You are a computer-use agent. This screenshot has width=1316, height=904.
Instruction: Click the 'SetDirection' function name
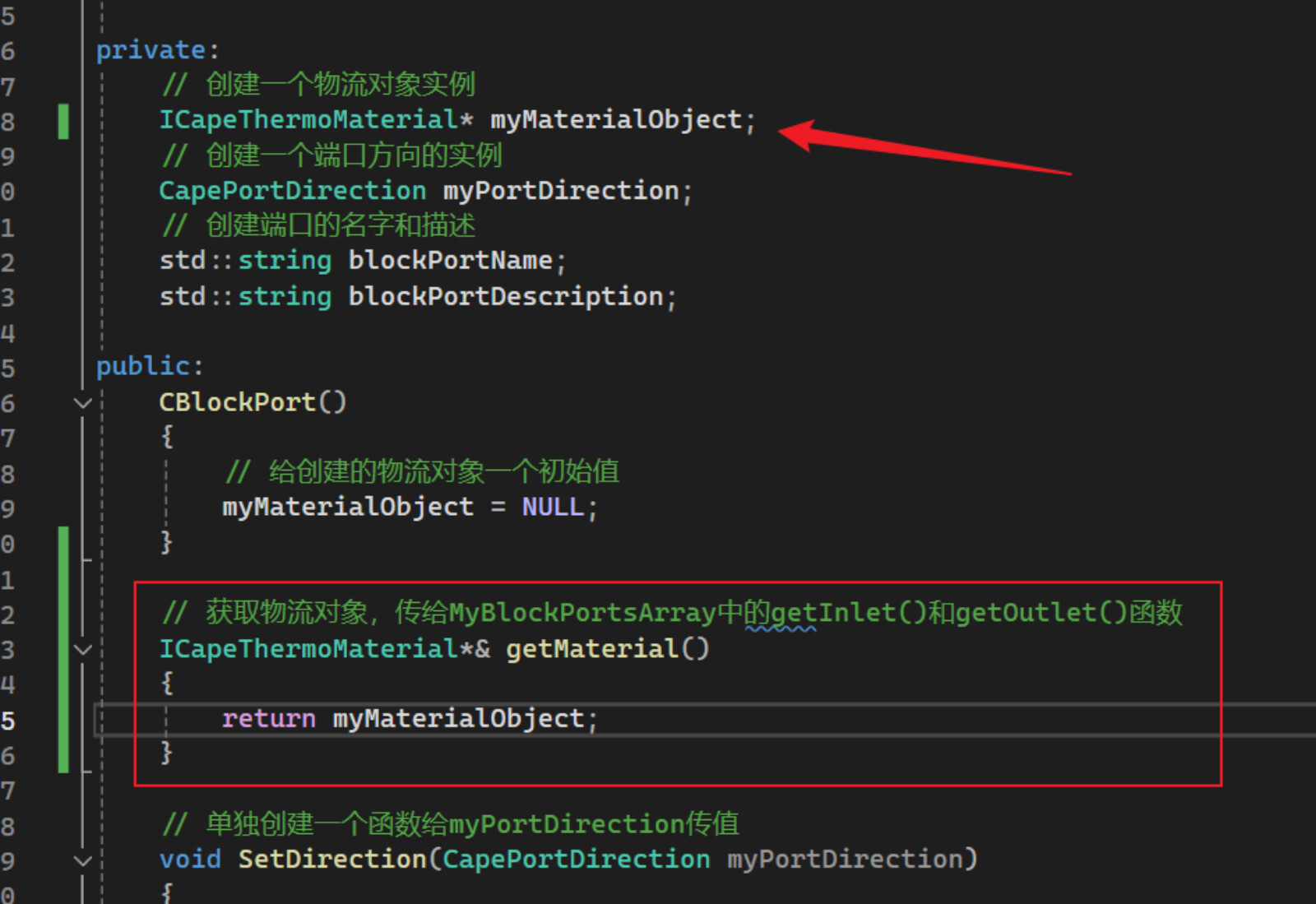tap(332, 860)
